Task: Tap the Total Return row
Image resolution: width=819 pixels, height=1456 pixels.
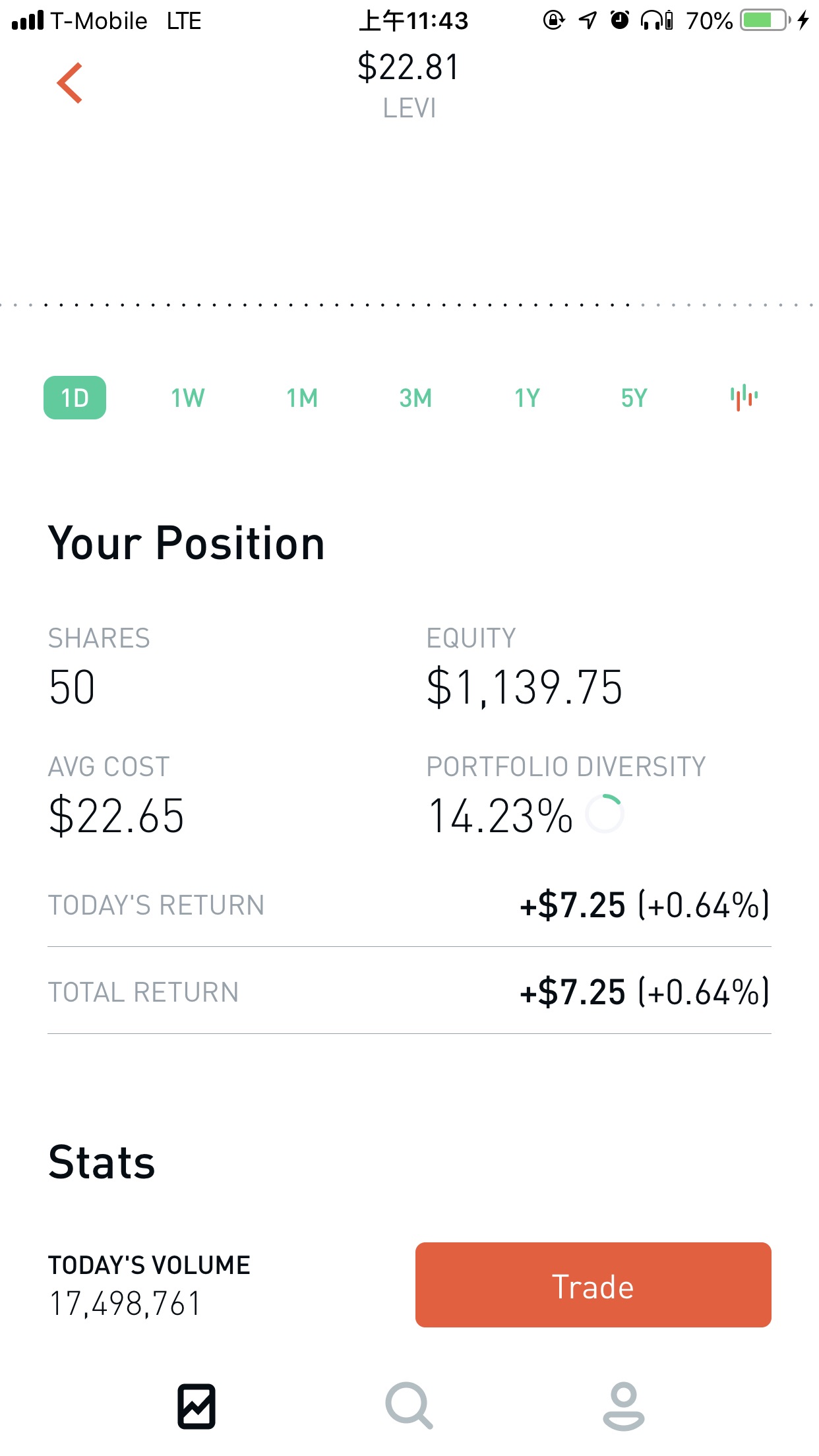Action: coord(409,992)
